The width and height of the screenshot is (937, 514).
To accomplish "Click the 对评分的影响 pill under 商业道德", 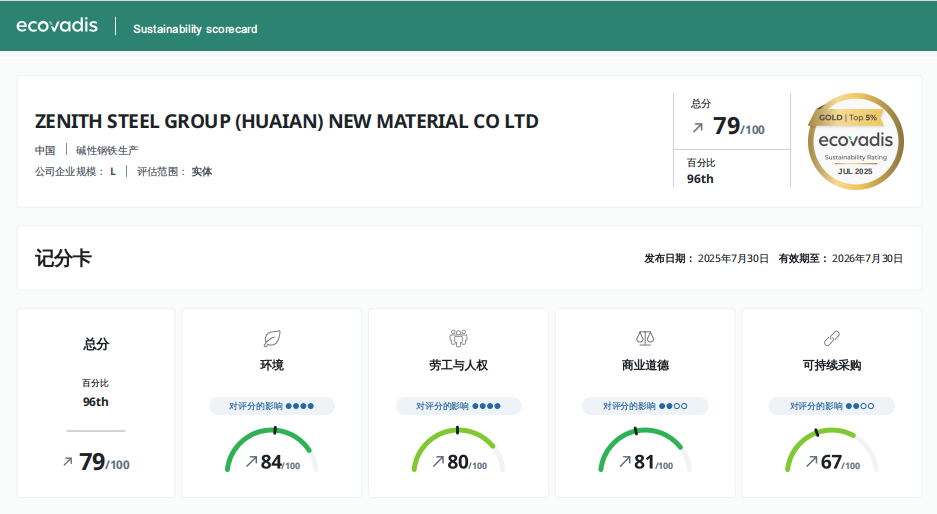I will (645, 406).
